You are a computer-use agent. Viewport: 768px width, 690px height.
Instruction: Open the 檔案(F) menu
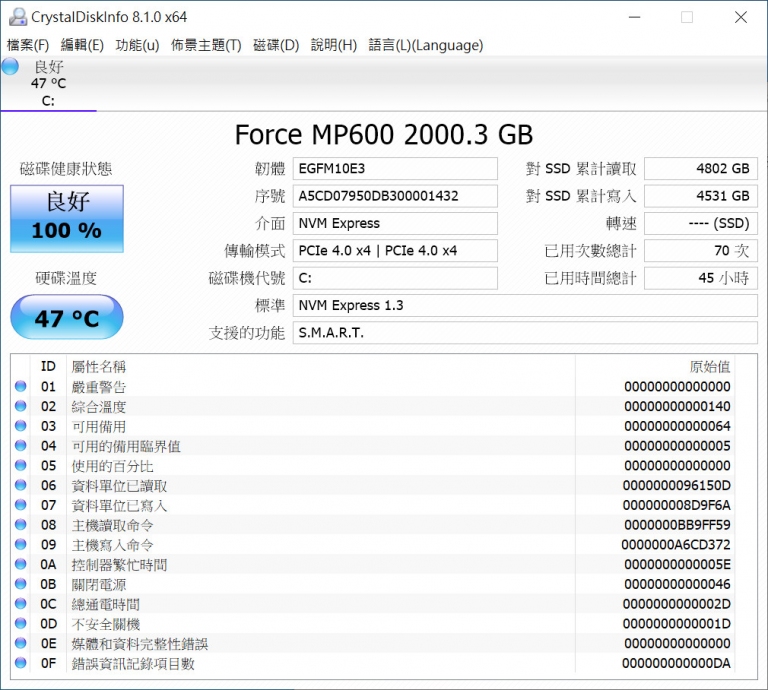pyautogui.click(x=28, y=45)
